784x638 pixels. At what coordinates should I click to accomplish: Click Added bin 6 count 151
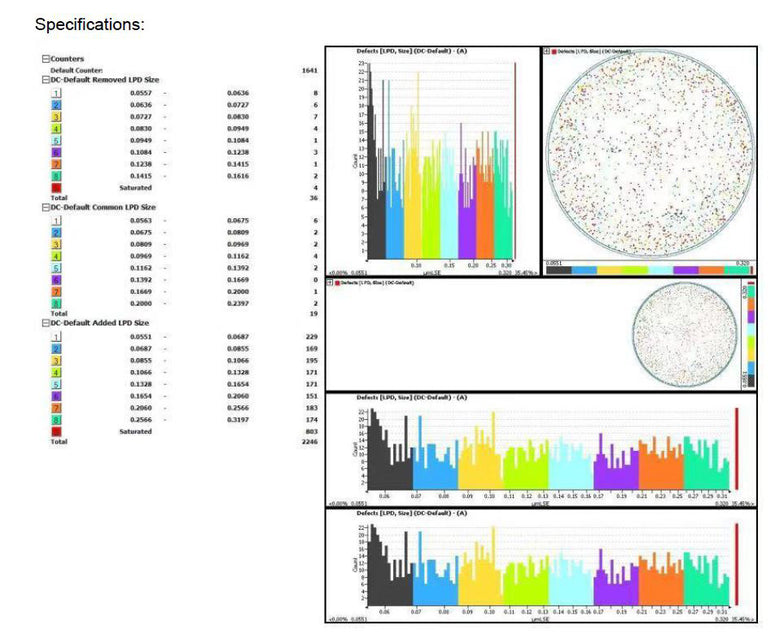[x=312, y=396]
